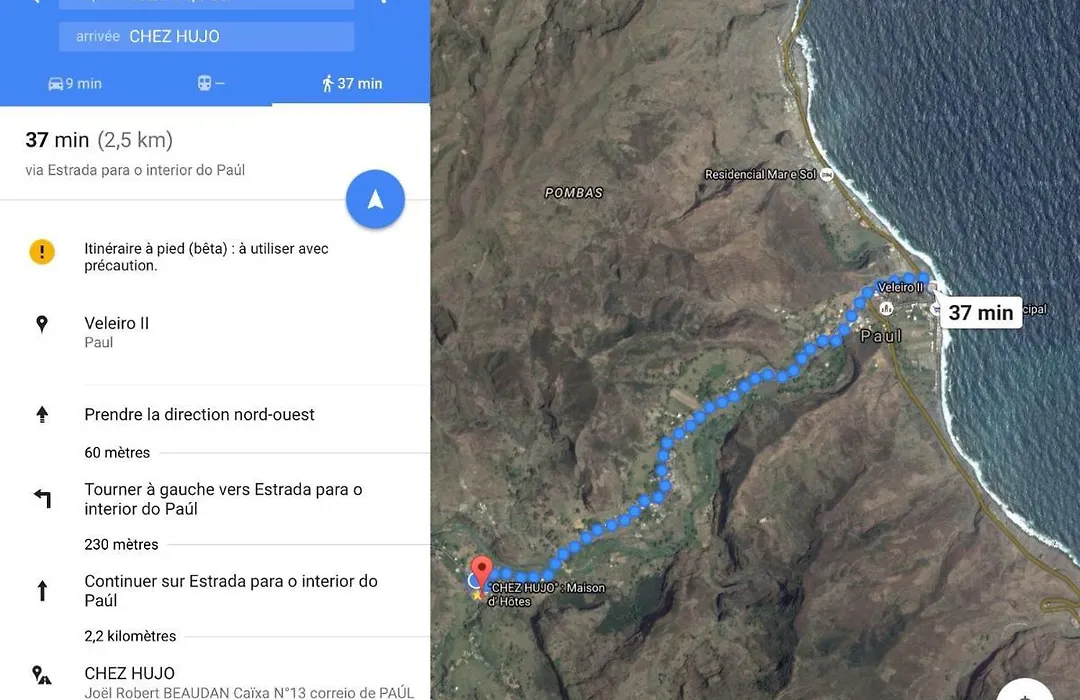This screenshot has height=700, width=1080.
Task: Tap the CHEZ HUJO Maison d'Hôtes map label
Action: click(547, 595)
